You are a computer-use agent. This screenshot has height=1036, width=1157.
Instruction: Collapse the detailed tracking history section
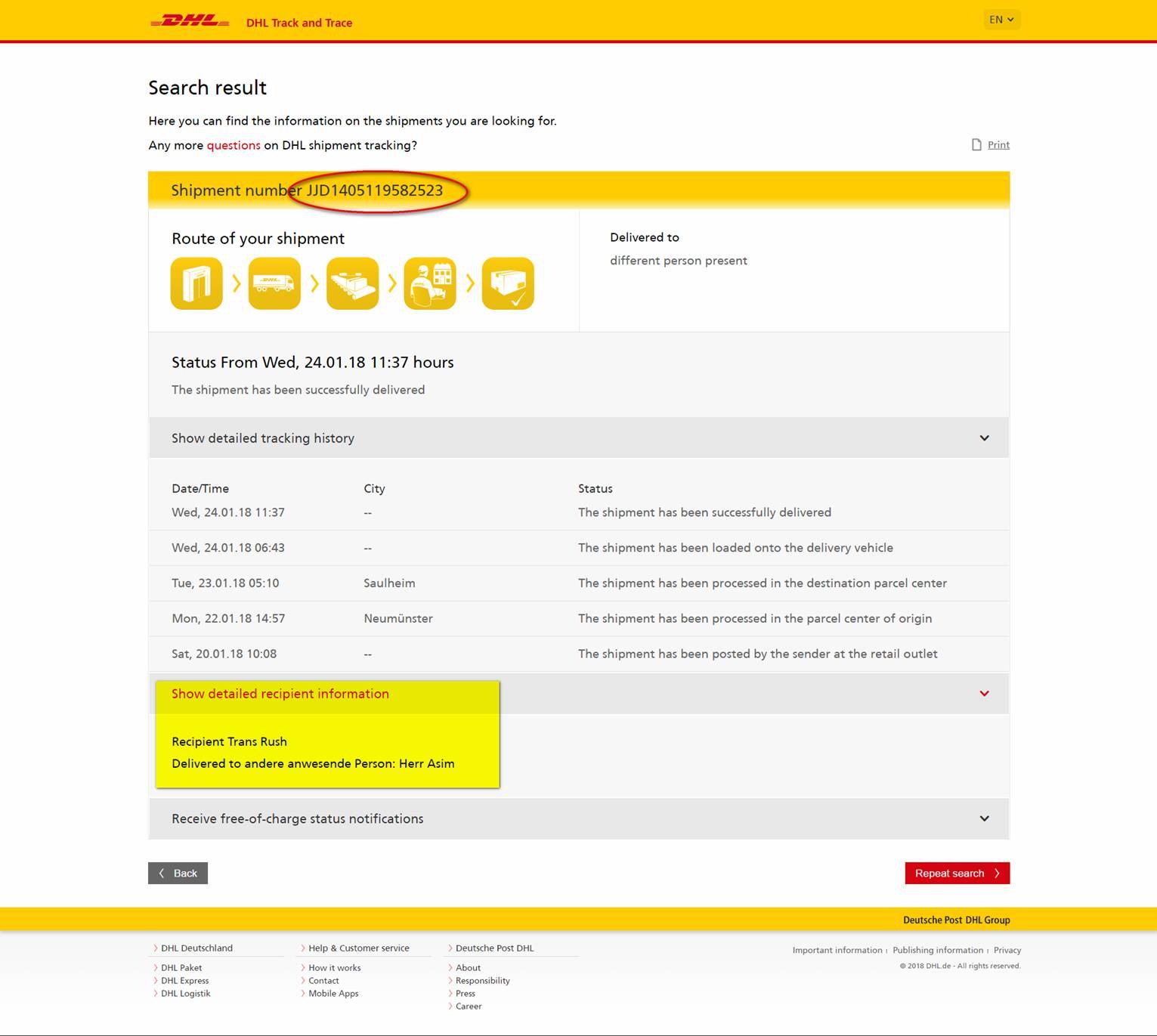tap(984, 438)
